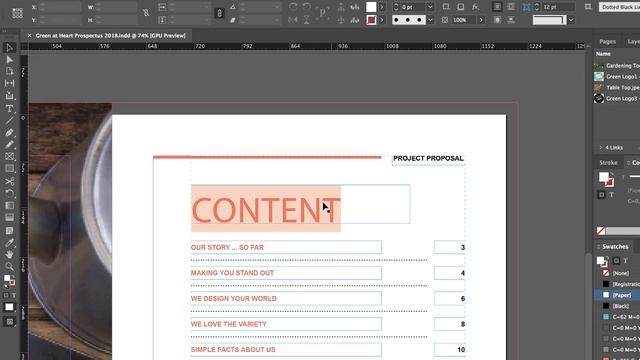Screen dimensions: 640x360
Task: Select the Page tool
Action: click(x=9, y=71)
